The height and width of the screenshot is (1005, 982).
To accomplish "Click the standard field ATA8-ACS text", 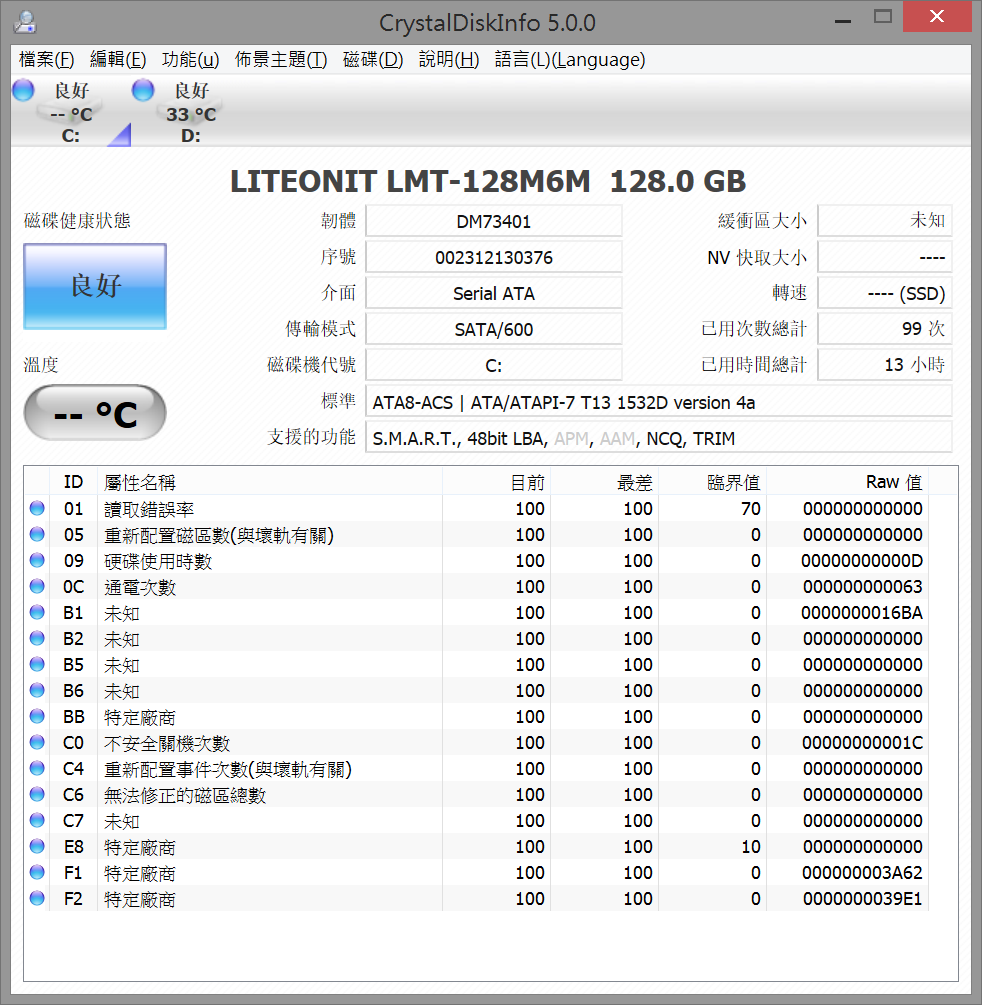I will (x=659, y=402).
